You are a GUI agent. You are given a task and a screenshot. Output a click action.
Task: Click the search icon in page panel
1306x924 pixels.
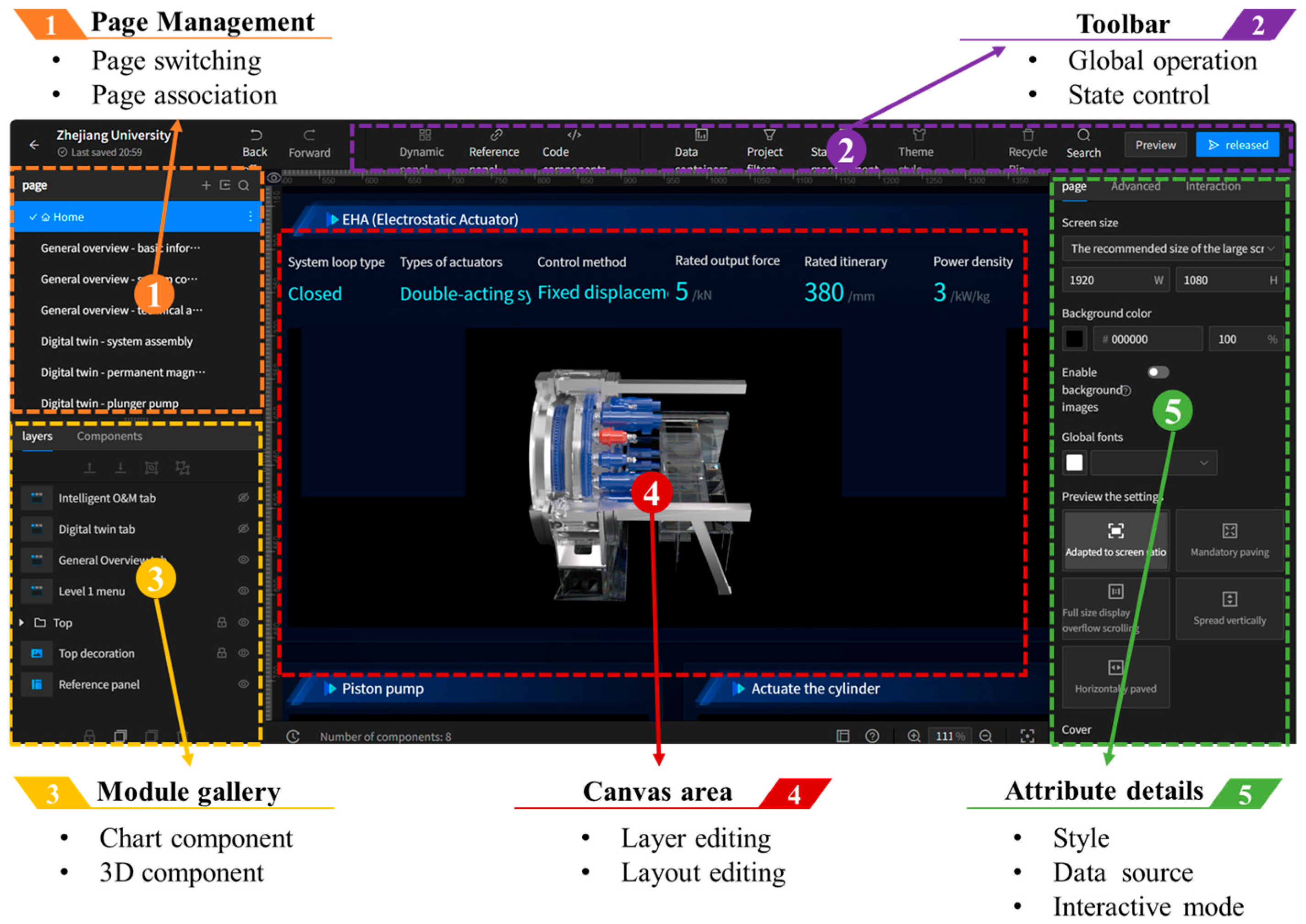243,186
